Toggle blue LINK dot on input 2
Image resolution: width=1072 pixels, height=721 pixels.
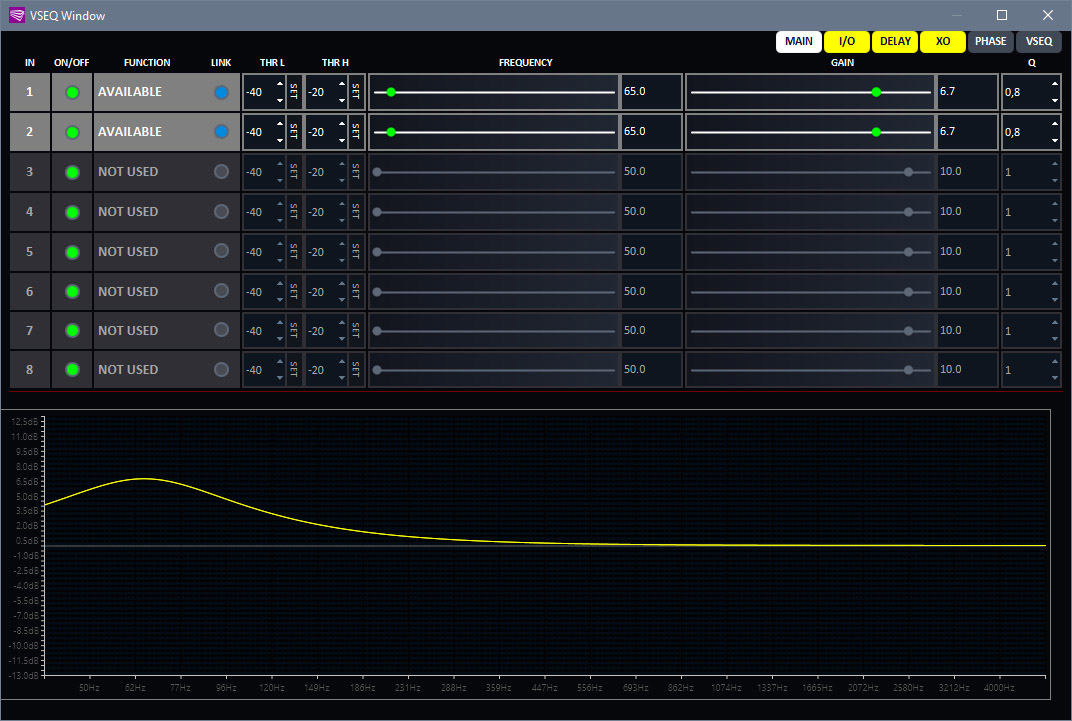click(x=221, y=131)
